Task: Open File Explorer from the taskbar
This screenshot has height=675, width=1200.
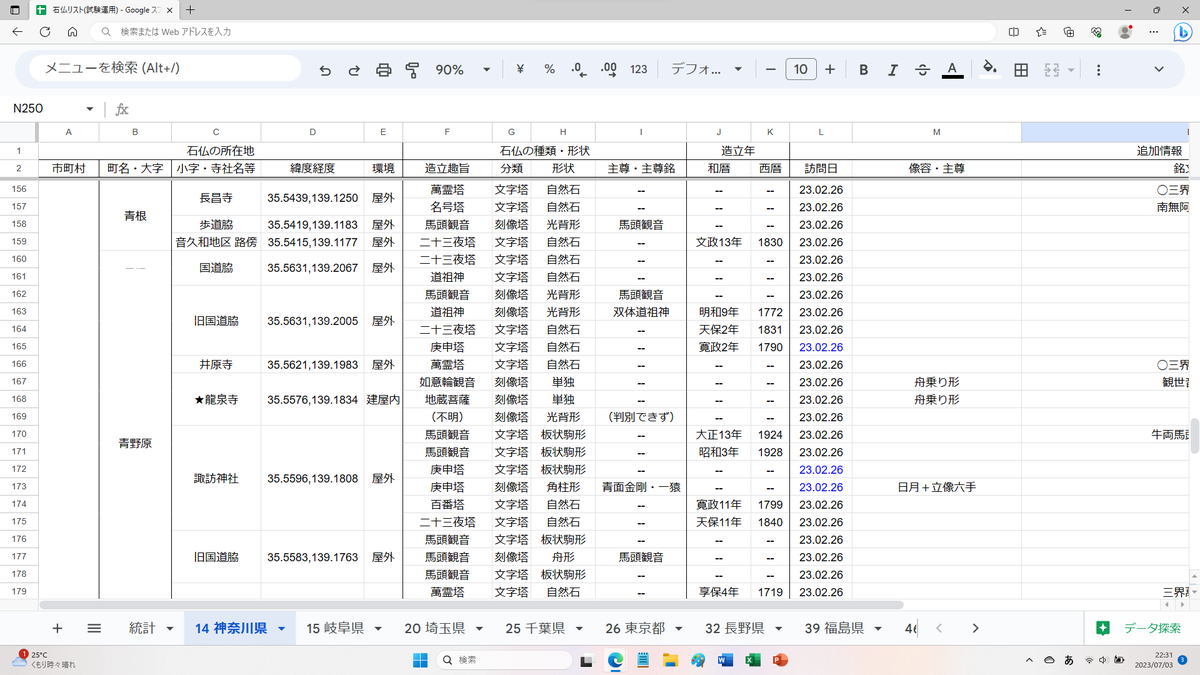Action: [670, 659]
